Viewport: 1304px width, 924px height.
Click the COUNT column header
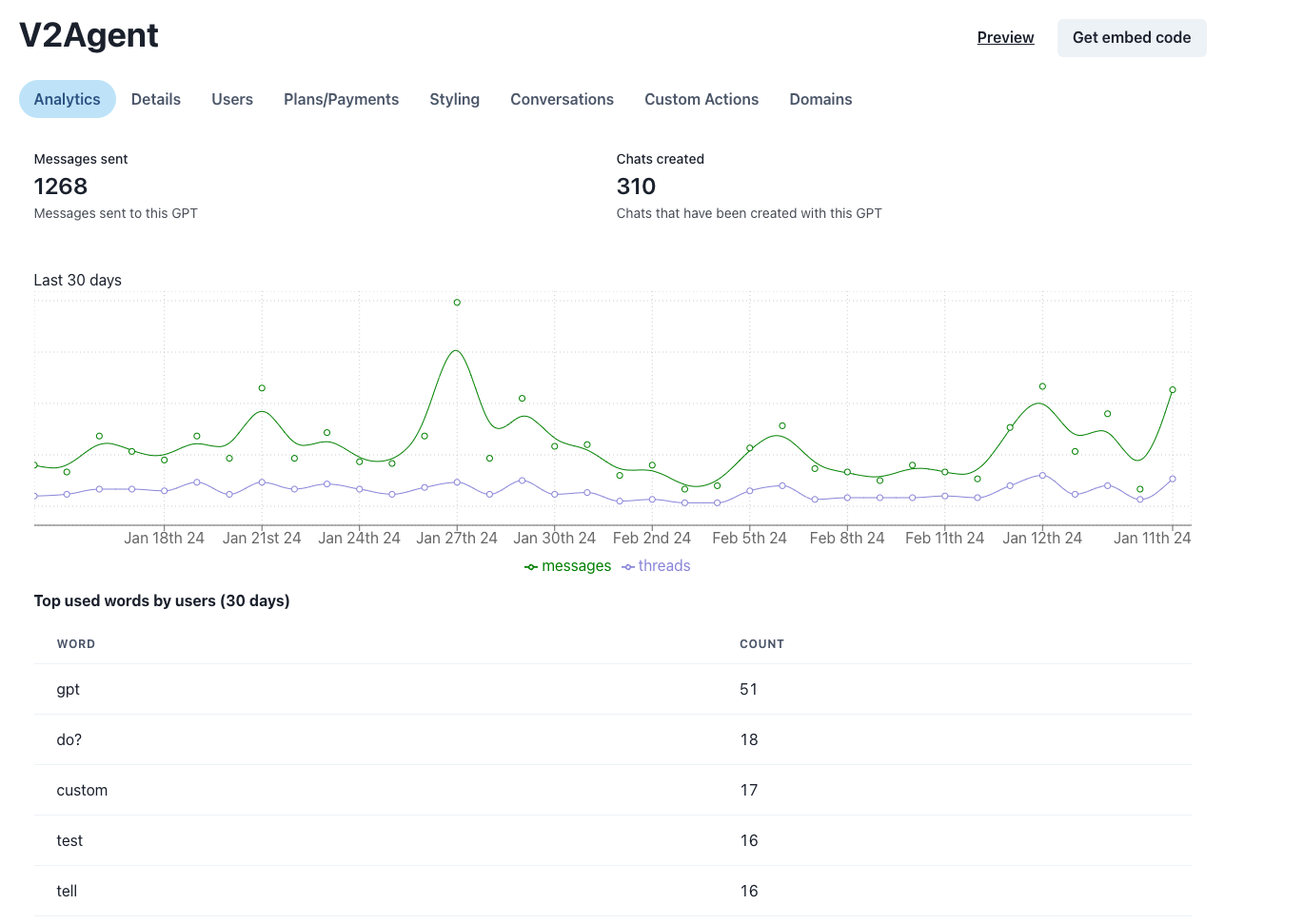tap(762, 644)
